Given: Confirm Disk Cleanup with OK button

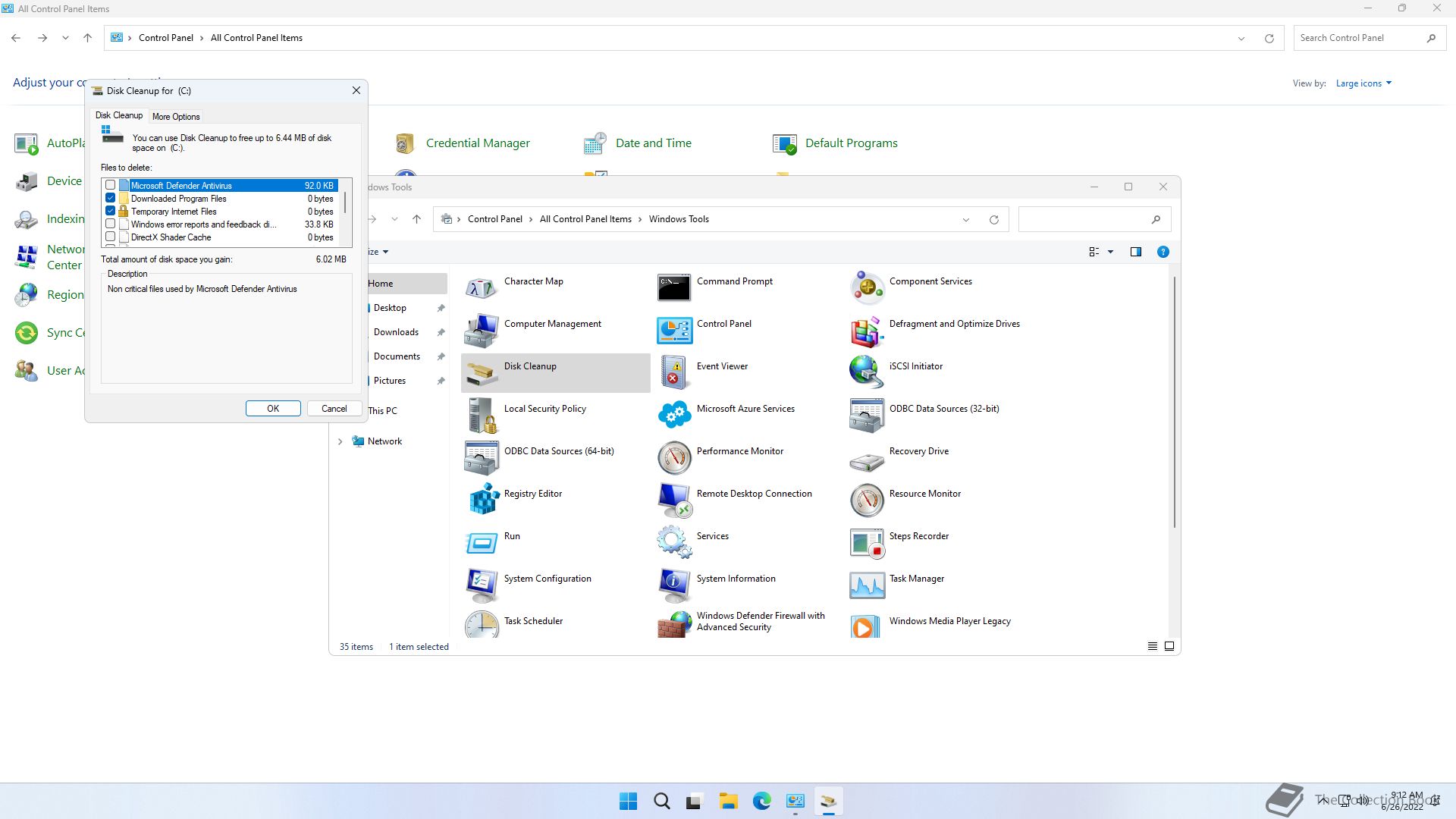Looking at the screenshot, I should (x=273, y=409).
